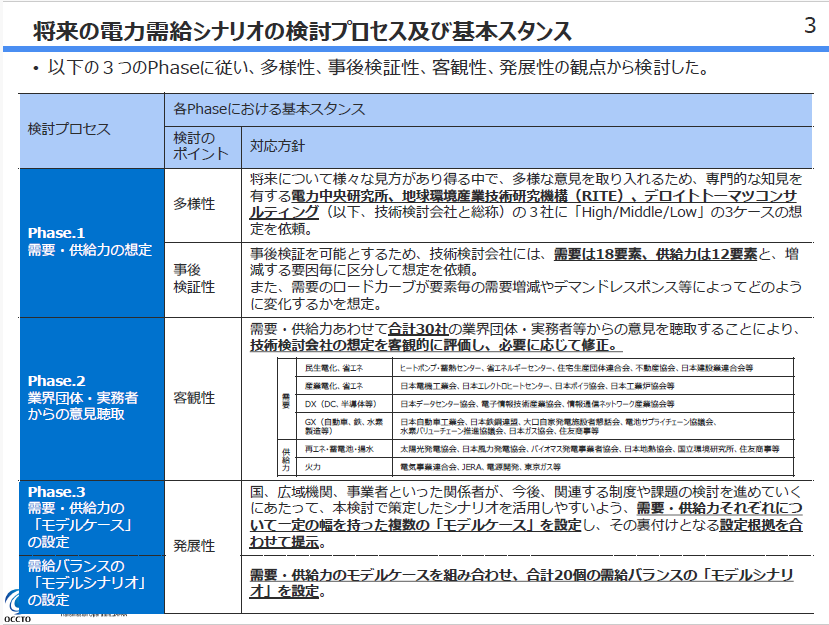This screenshot has width=829, height=625.
Task: Click the 発展性 cell
Action: pos(203,547)
